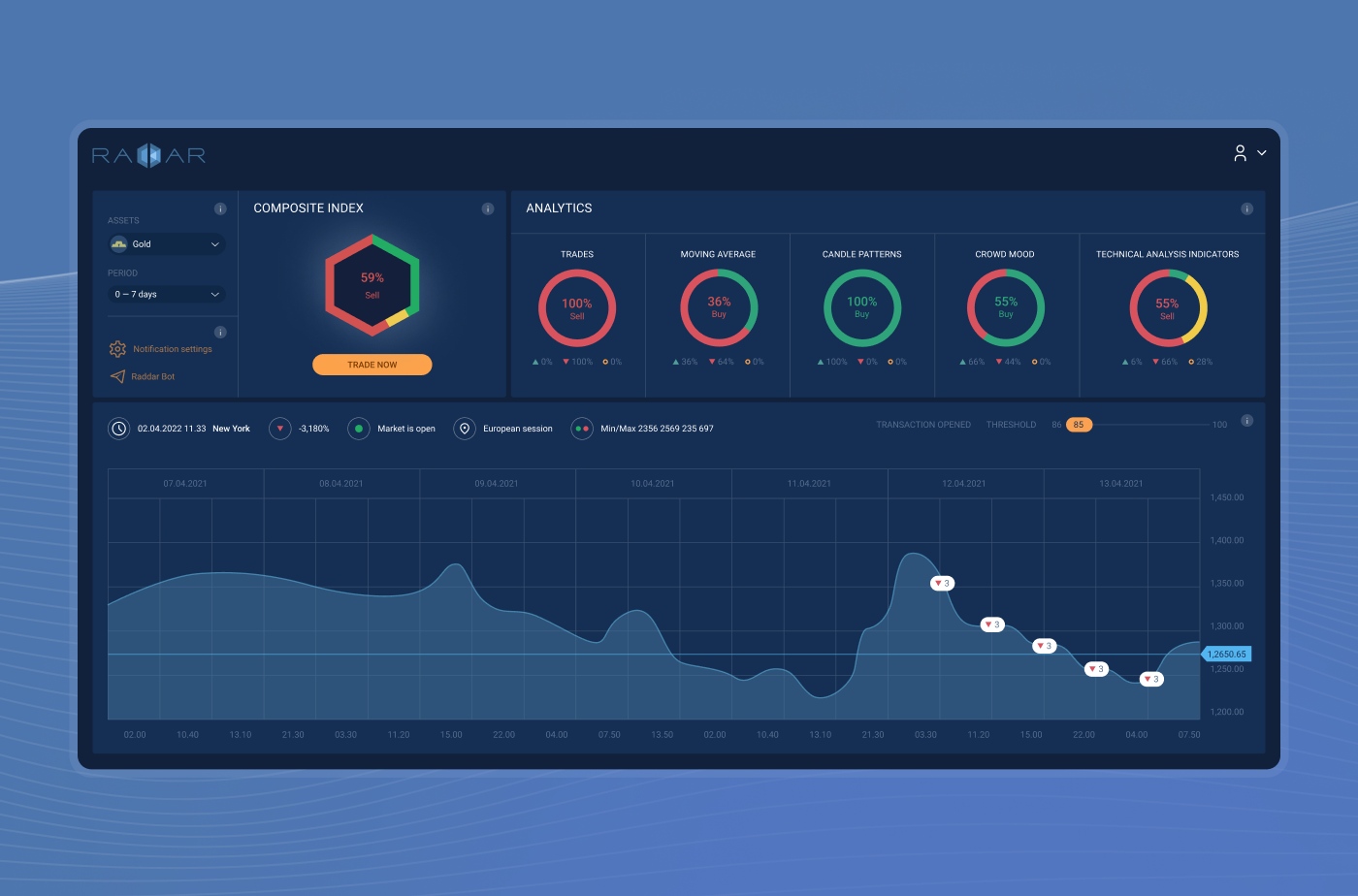This screenshot has width=1358, height=896.
Task: Click the Notification settings gear icon
Action: (x=117, y=349)
